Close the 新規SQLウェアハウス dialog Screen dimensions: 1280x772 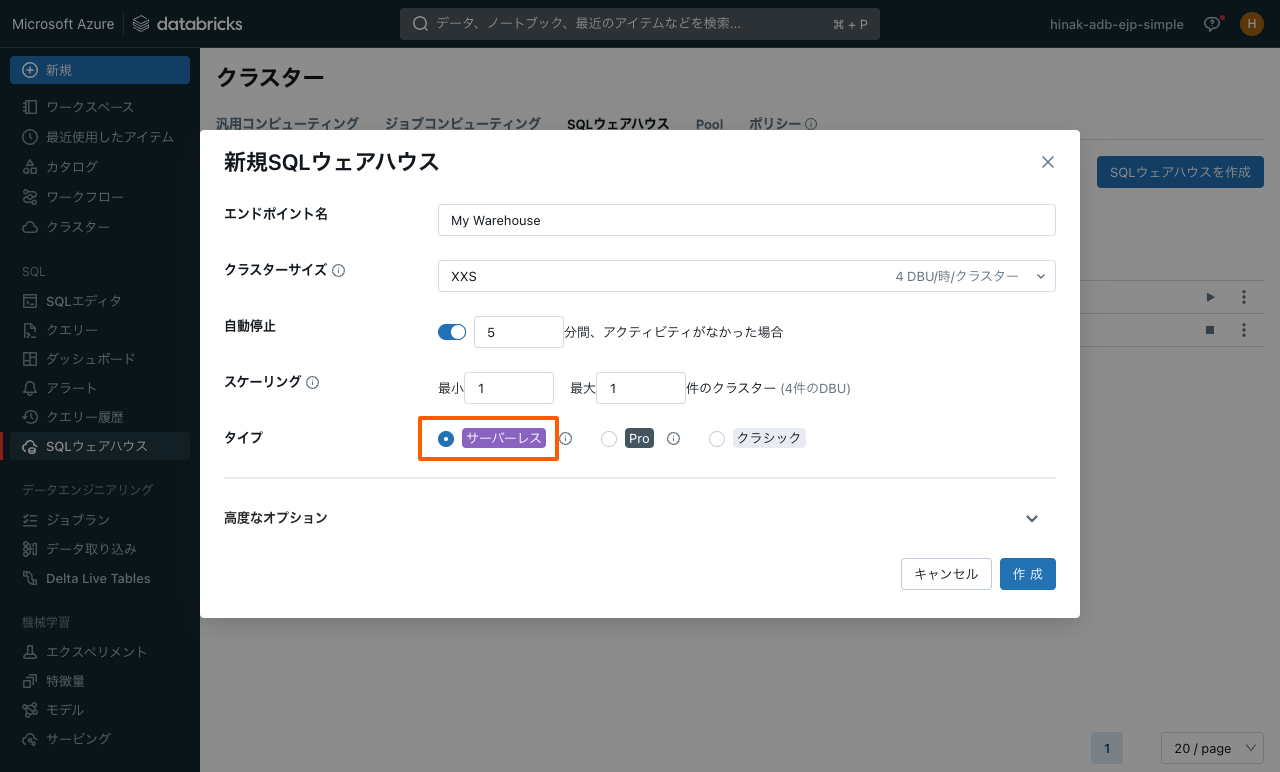[x=1048, y=162]
